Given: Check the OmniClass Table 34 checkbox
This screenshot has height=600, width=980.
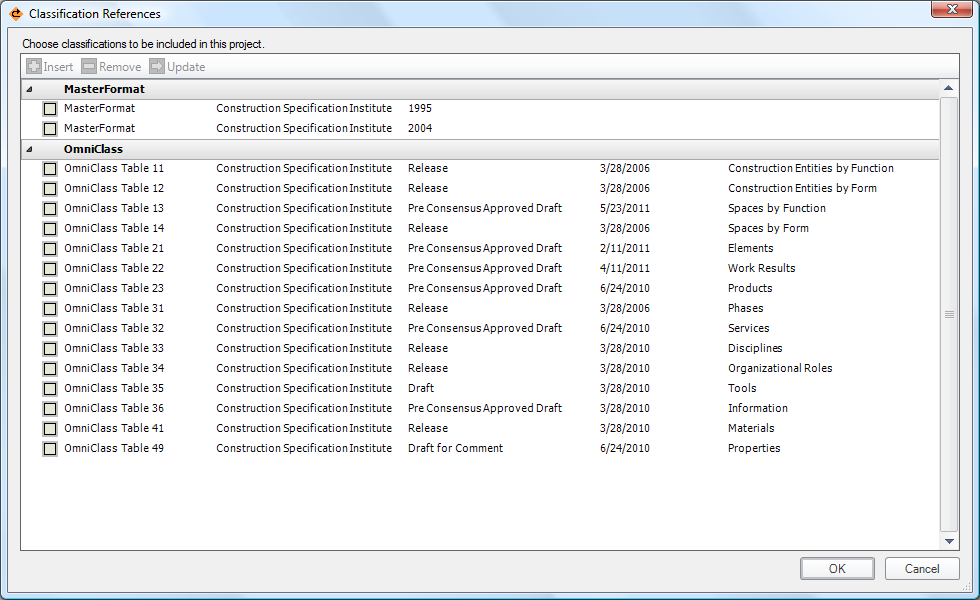Looking at the screenshot, I should [x=50, y=369].
